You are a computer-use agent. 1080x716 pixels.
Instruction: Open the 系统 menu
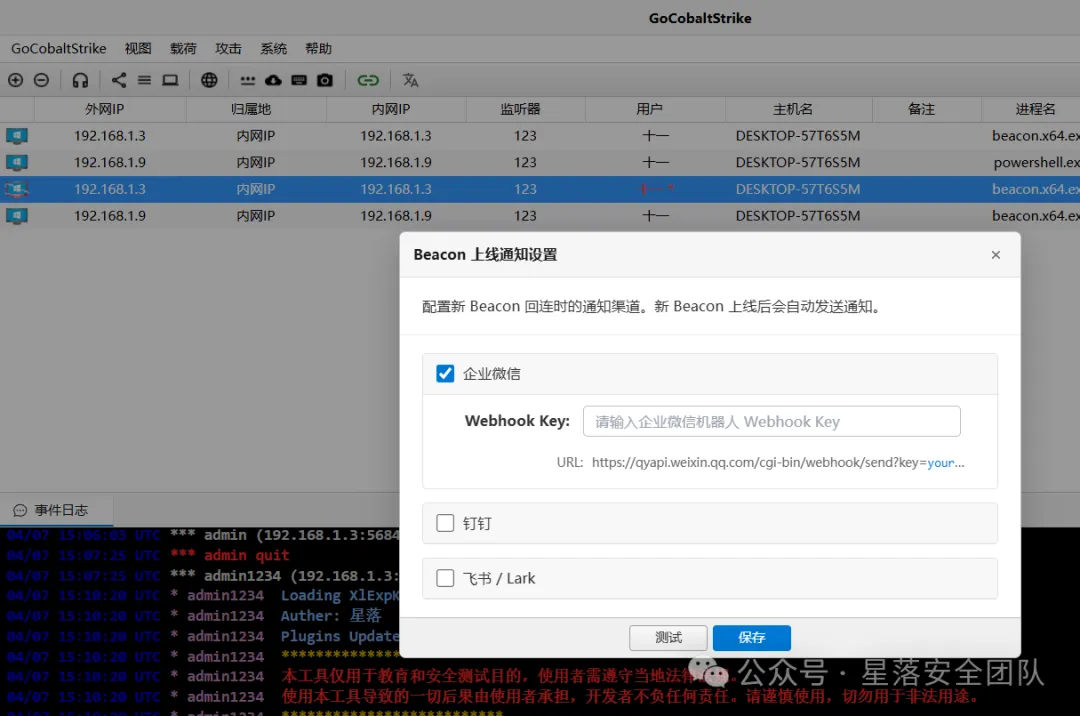pos(273,48)
